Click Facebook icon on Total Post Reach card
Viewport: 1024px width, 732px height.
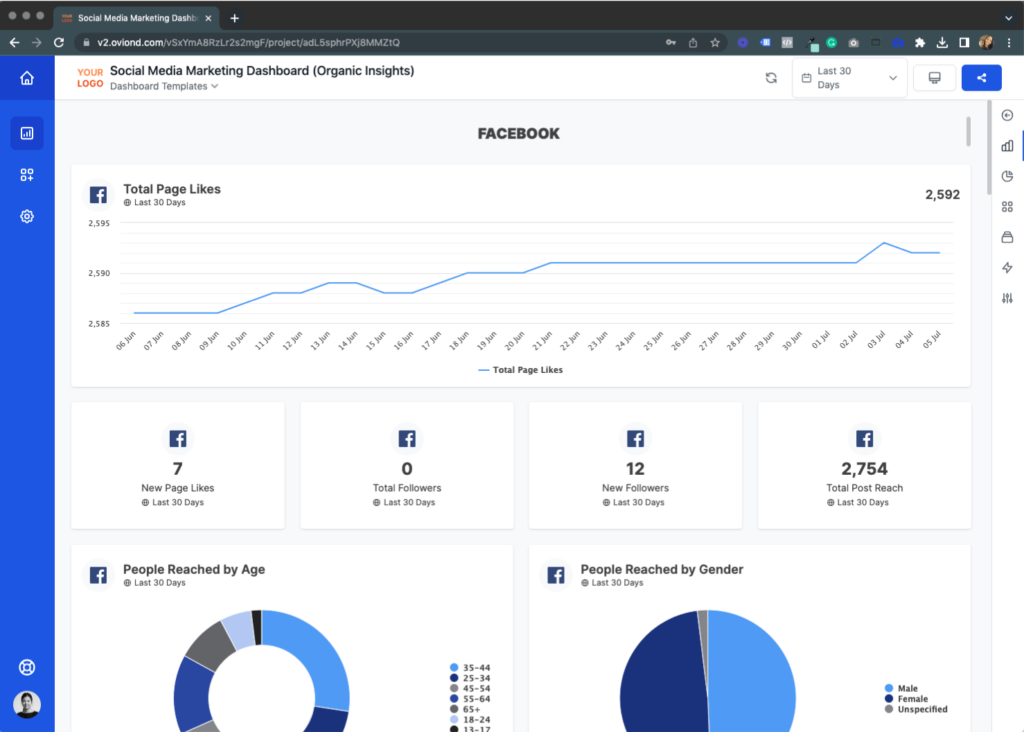point(865,439)
